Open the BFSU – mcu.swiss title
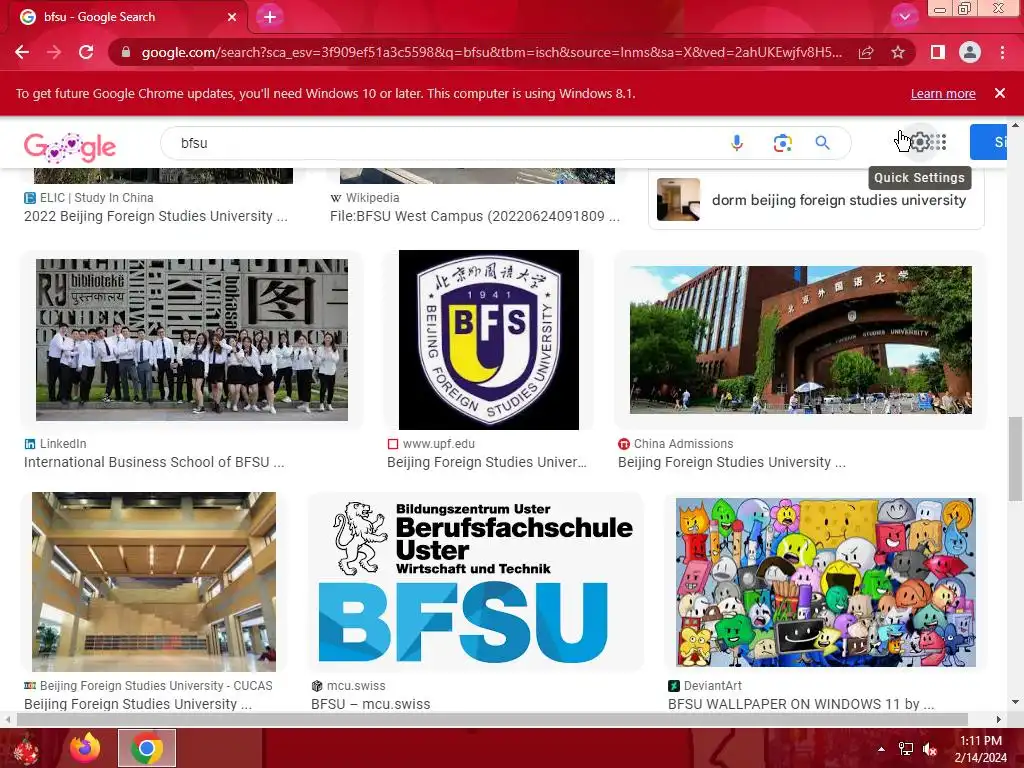Image resolution: width=1024 pixels, height=768 pixels. (x=370, y=704)
